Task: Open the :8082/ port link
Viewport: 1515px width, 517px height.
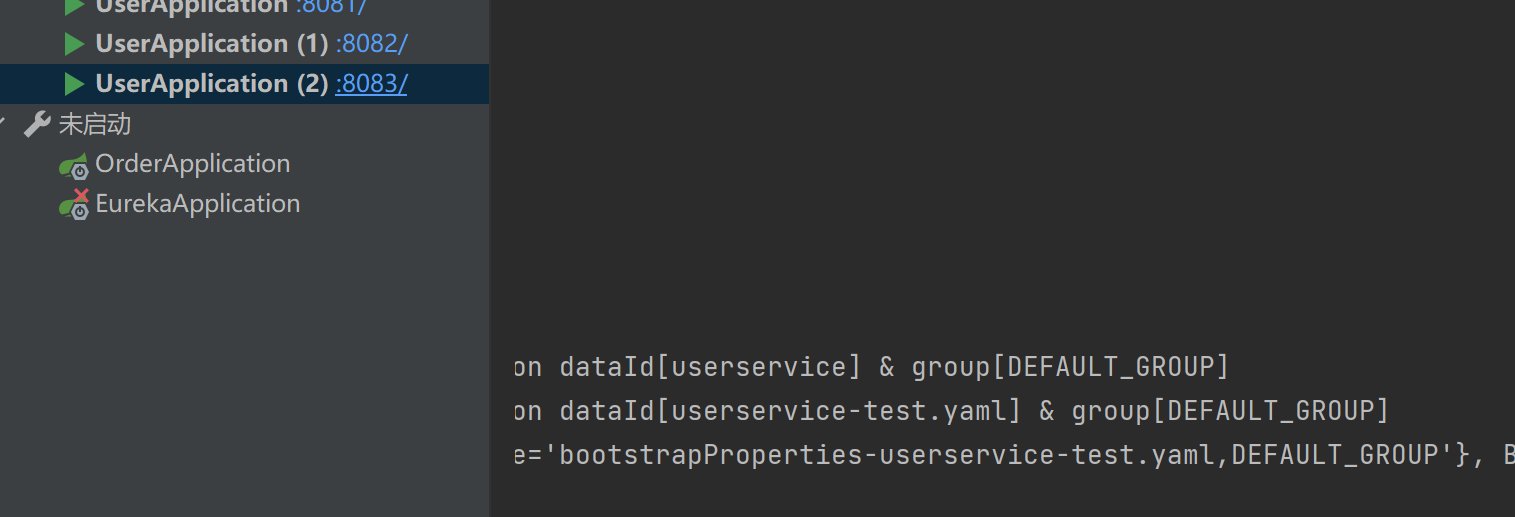Action: 371,44
